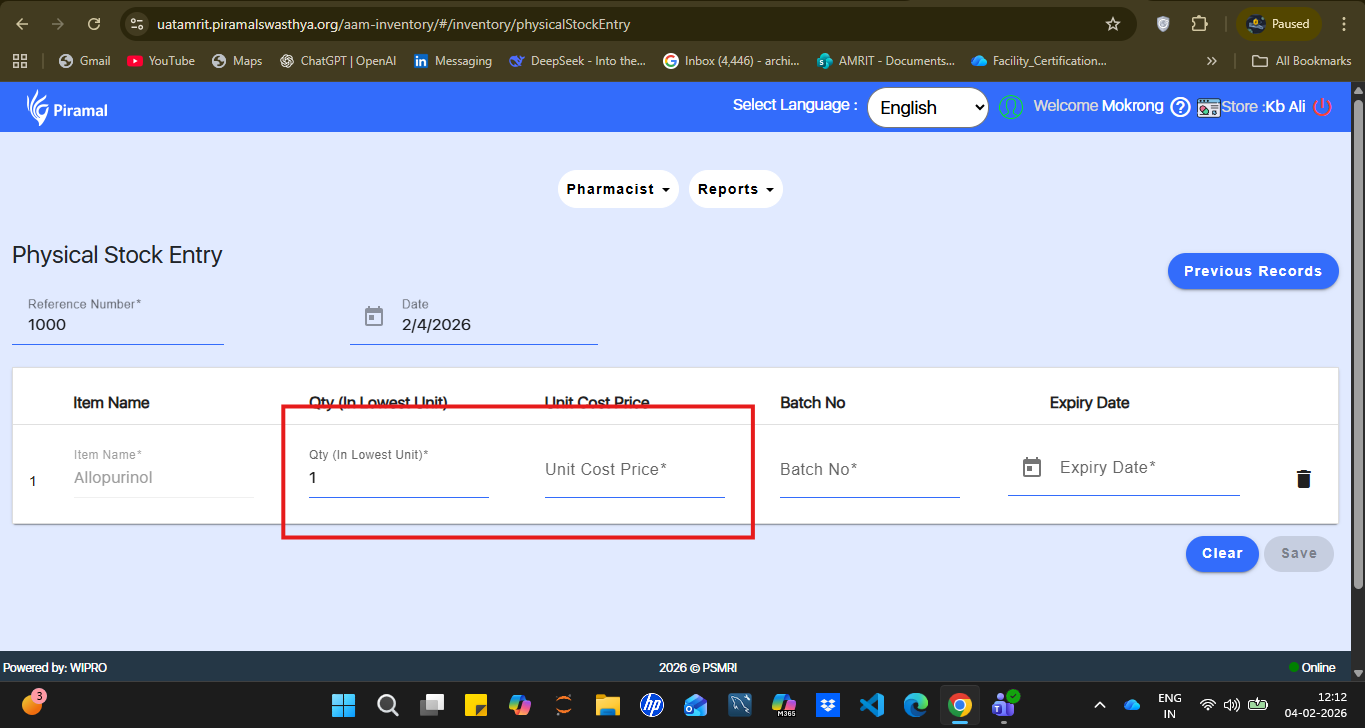The image size is (1365, 728).
Task: Expand the Reports menu
Action: pos(735,189)
